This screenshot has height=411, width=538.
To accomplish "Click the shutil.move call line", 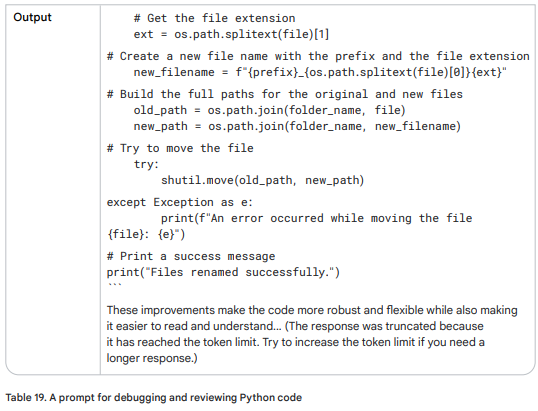I will coord(262,180).
